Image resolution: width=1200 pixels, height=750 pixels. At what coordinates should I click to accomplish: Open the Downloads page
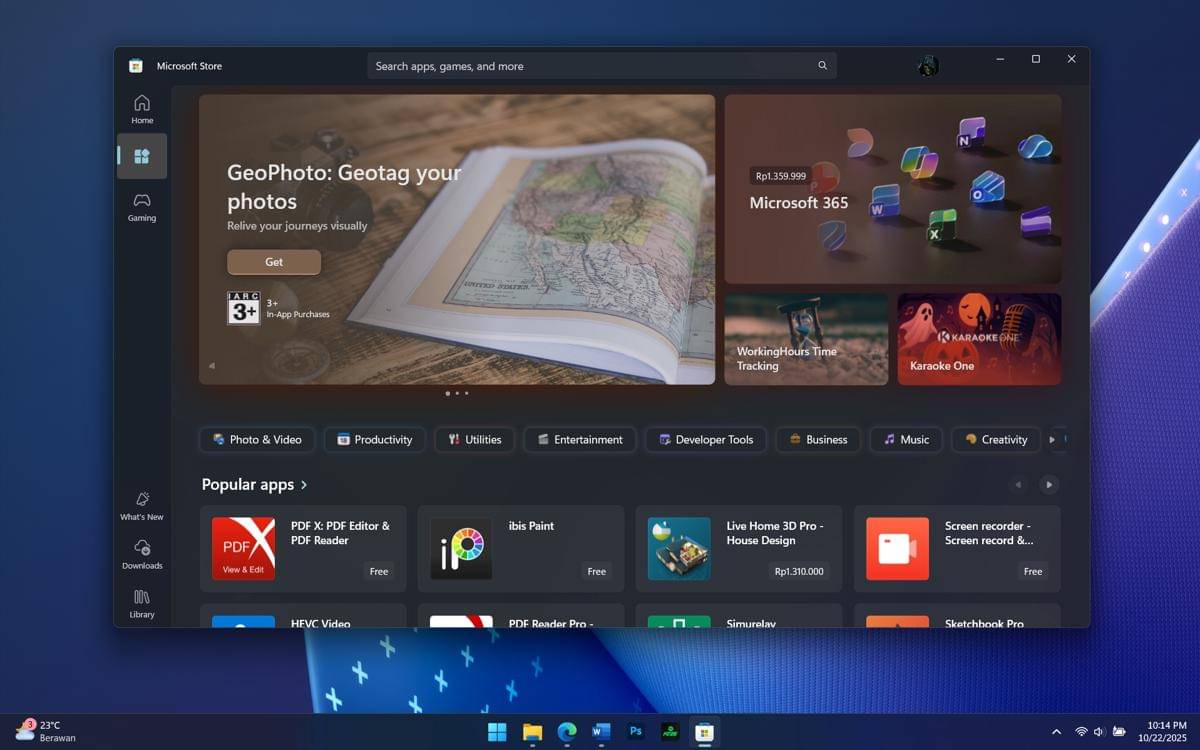(x=142, y=553)
